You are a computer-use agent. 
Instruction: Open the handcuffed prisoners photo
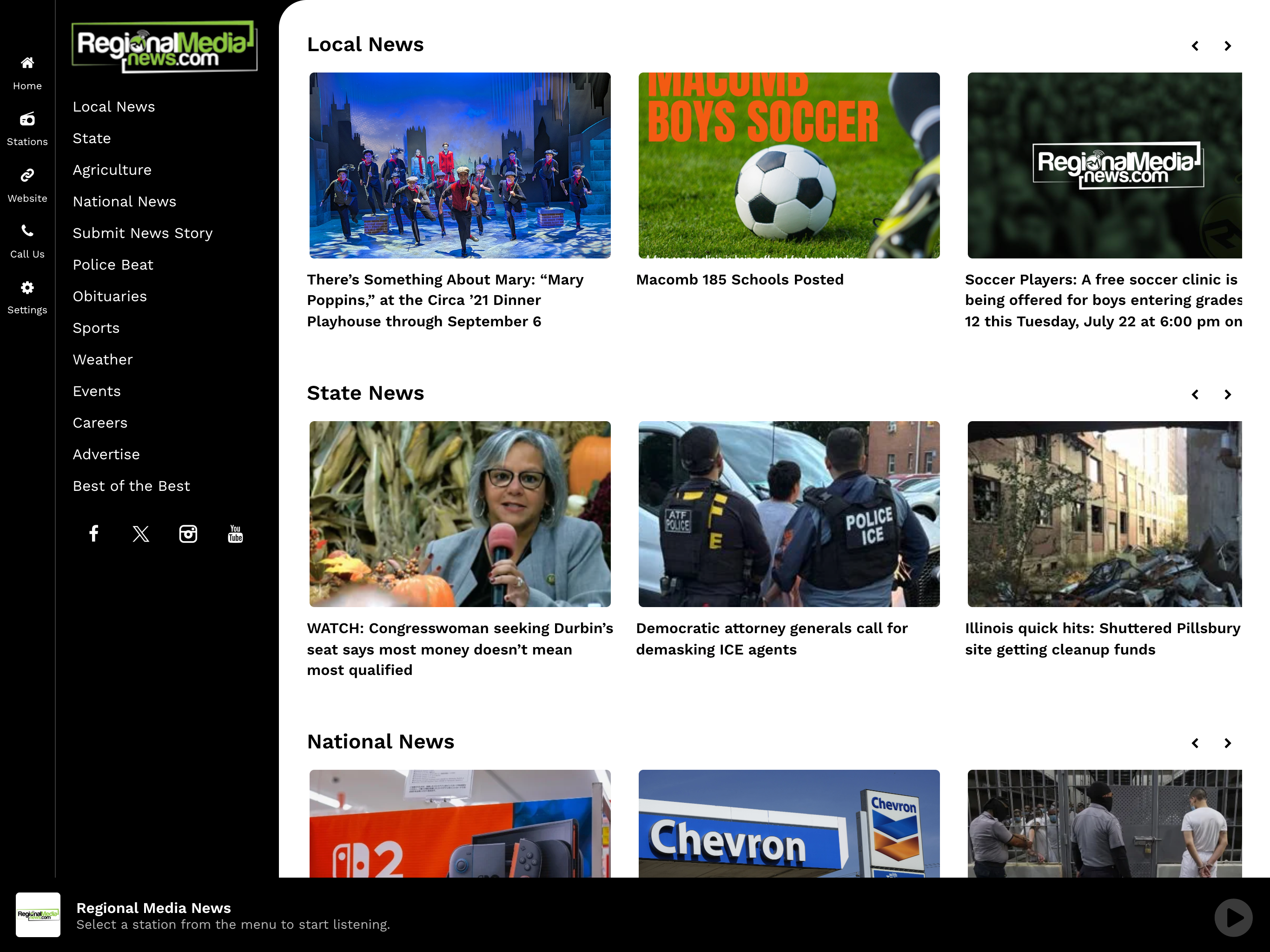(1105, 823)
